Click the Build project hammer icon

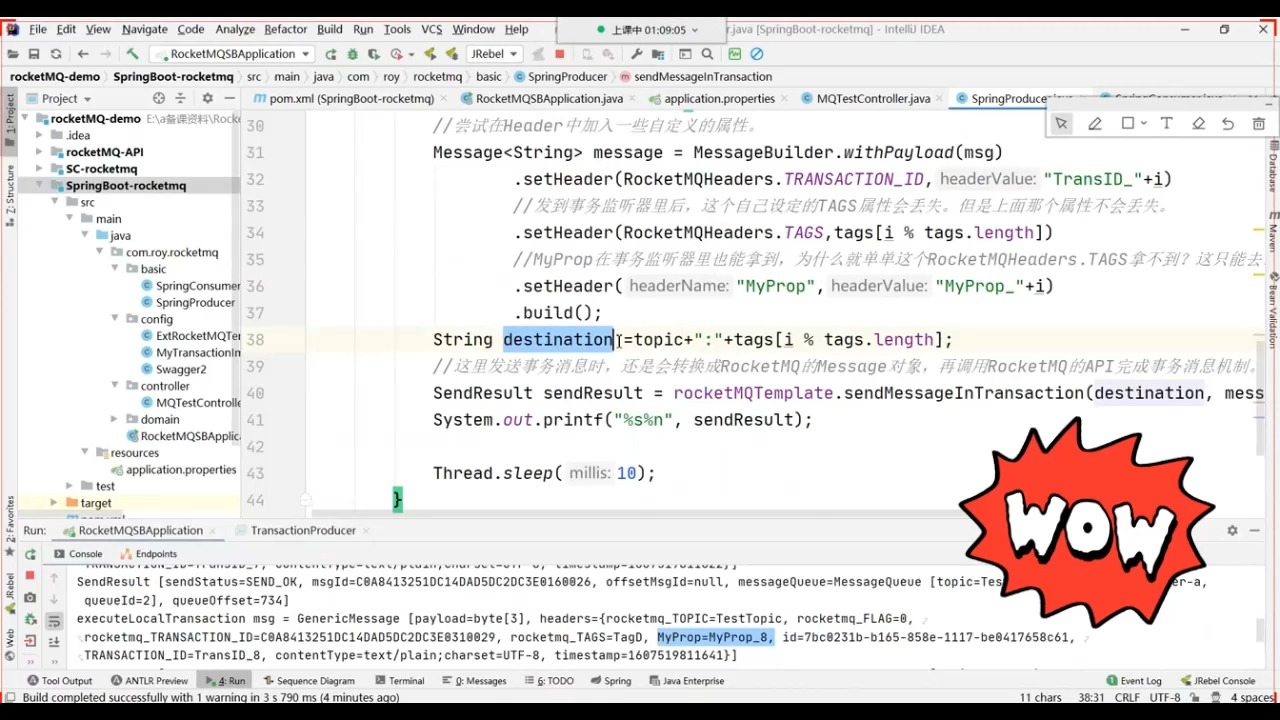pos(132,54)
